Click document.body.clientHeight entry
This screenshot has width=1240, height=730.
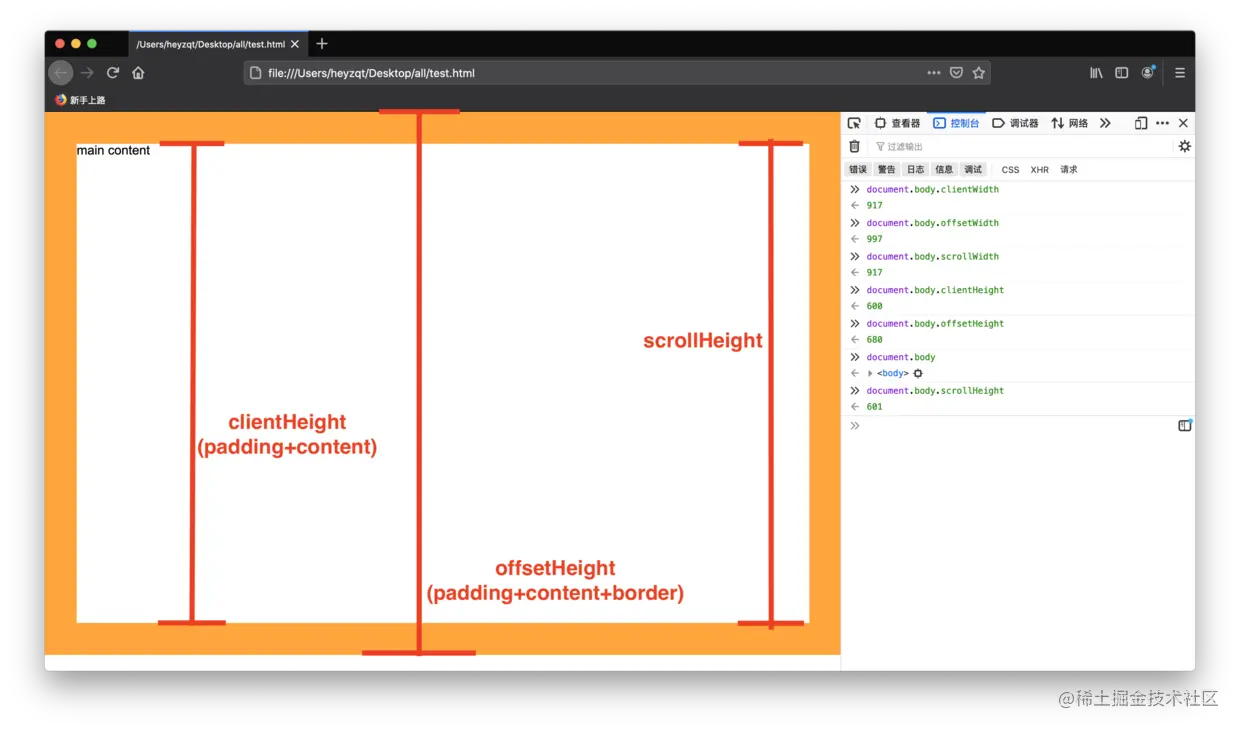[x=935, y=290]
